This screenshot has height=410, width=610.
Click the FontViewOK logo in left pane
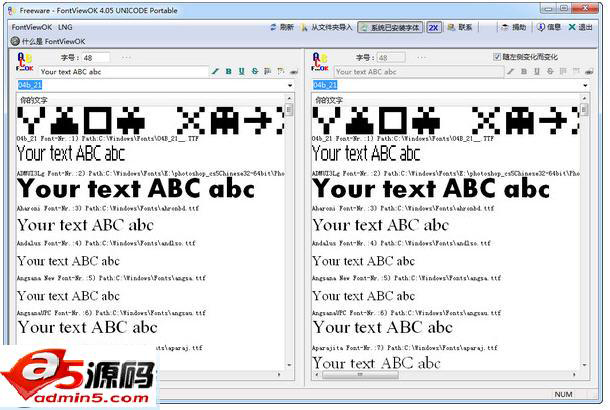click(x=25, y=62)
